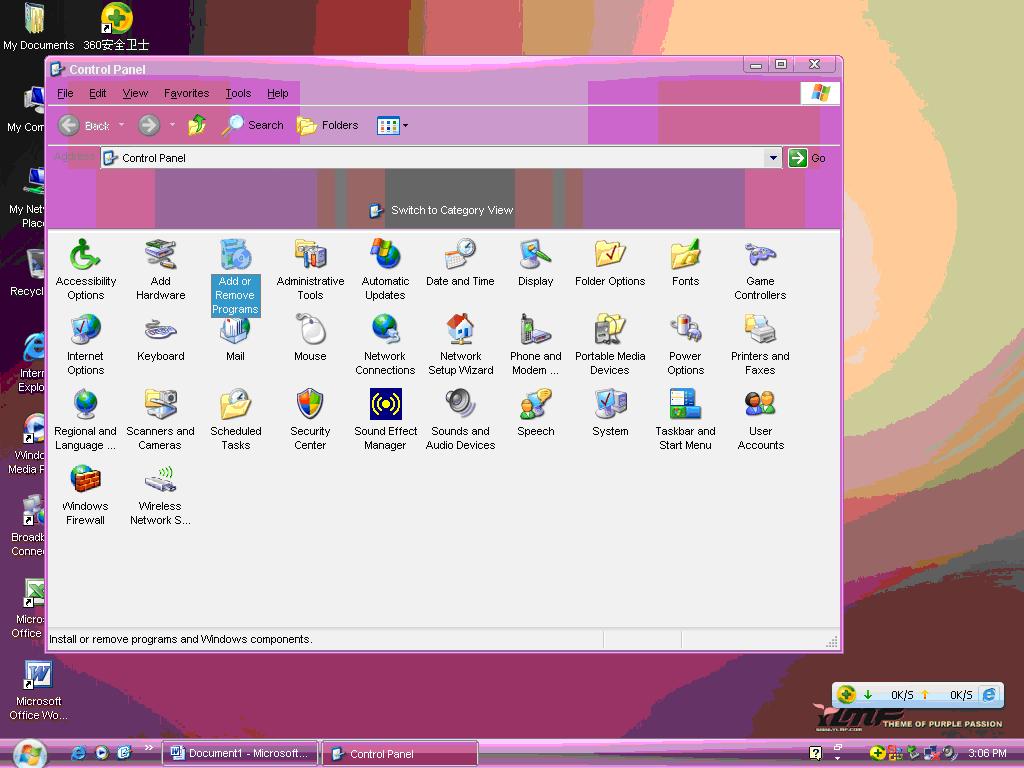Viewport: 1024px width, 768px height.
Task: Open Automatic Updates settings
Action: click(385, 269)
